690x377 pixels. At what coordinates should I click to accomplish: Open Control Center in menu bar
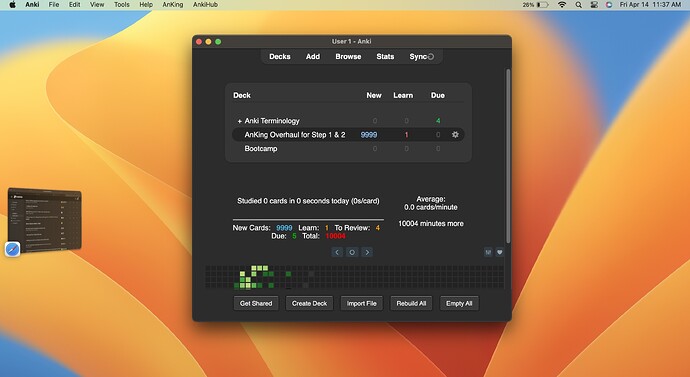pos(594,5)
